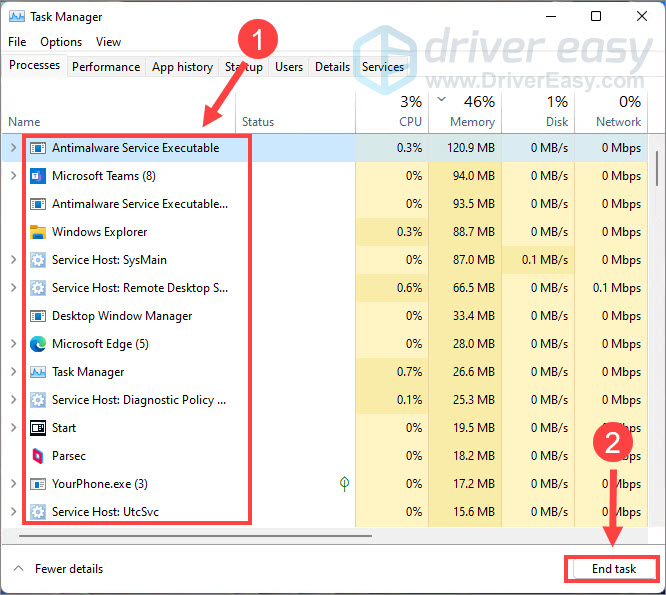Click the 0.1 MB/s disk cell

pyautogui.click(x=538, y=260)
